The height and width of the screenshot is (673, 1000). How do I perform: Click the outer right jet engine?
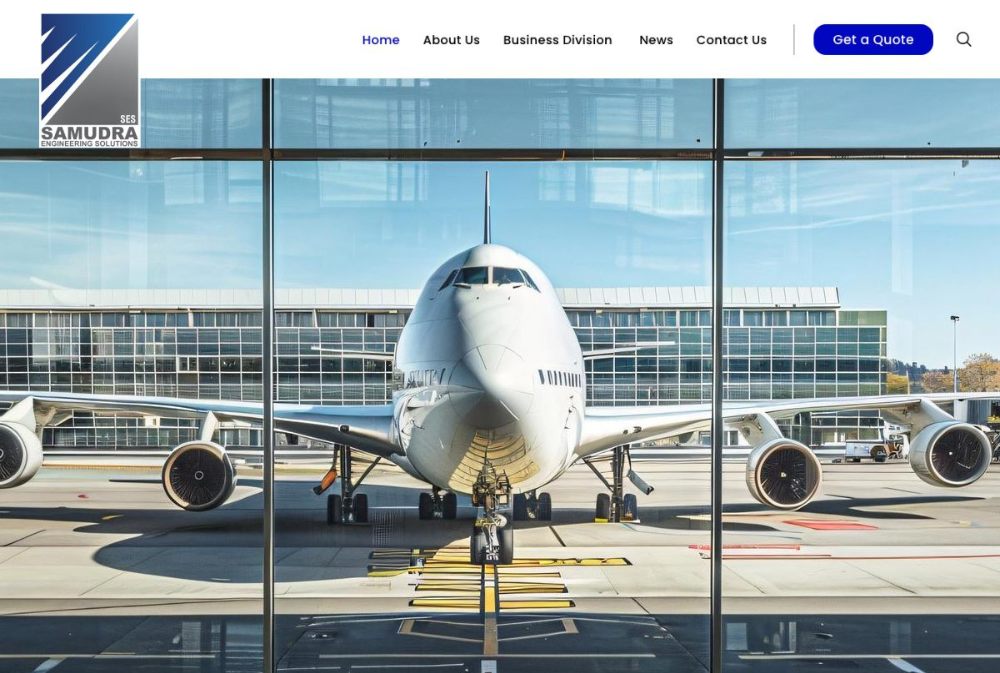[950, 454]
